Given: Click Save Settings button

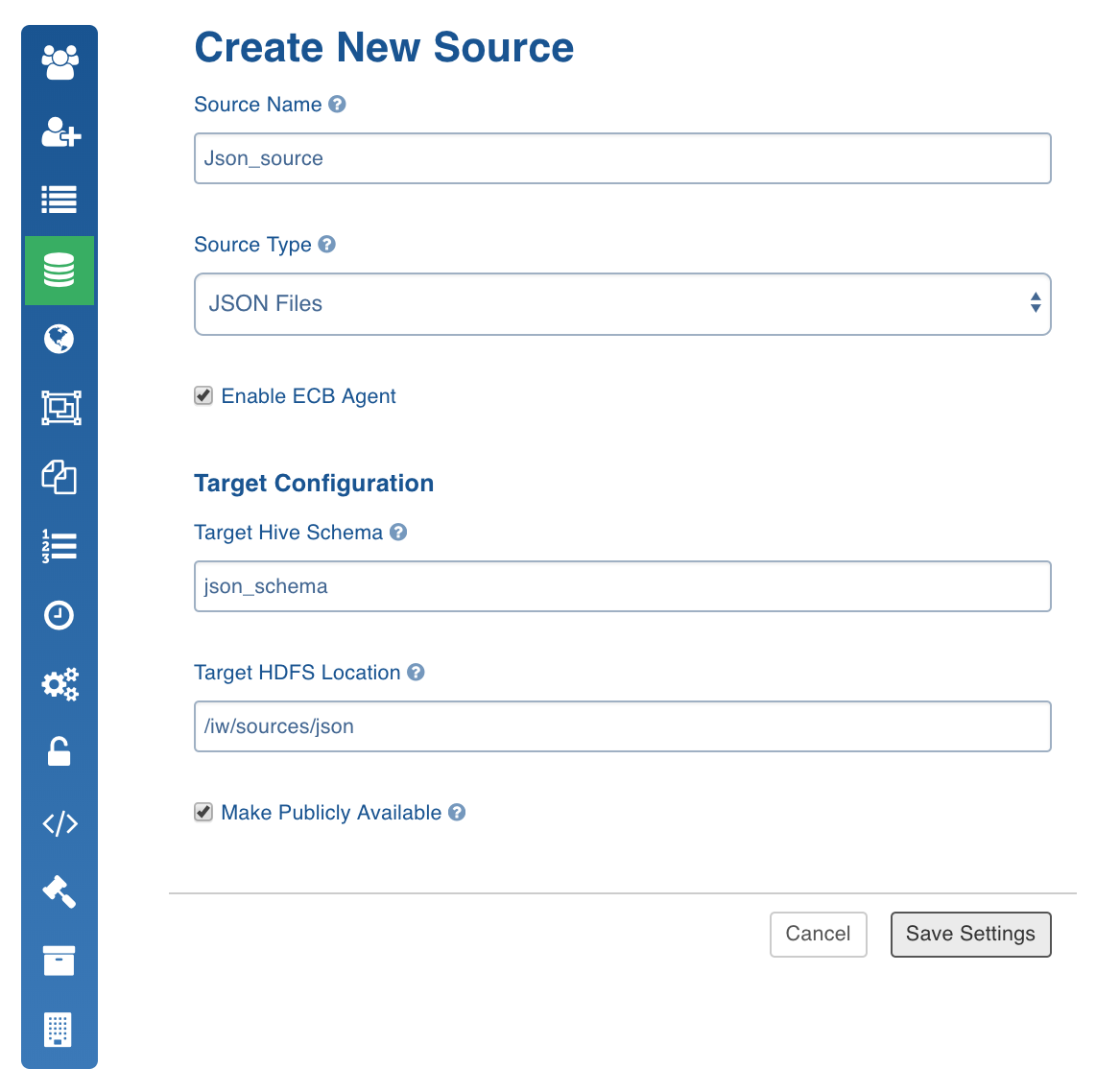Looking at the screenshot, I should pos(970,934).
